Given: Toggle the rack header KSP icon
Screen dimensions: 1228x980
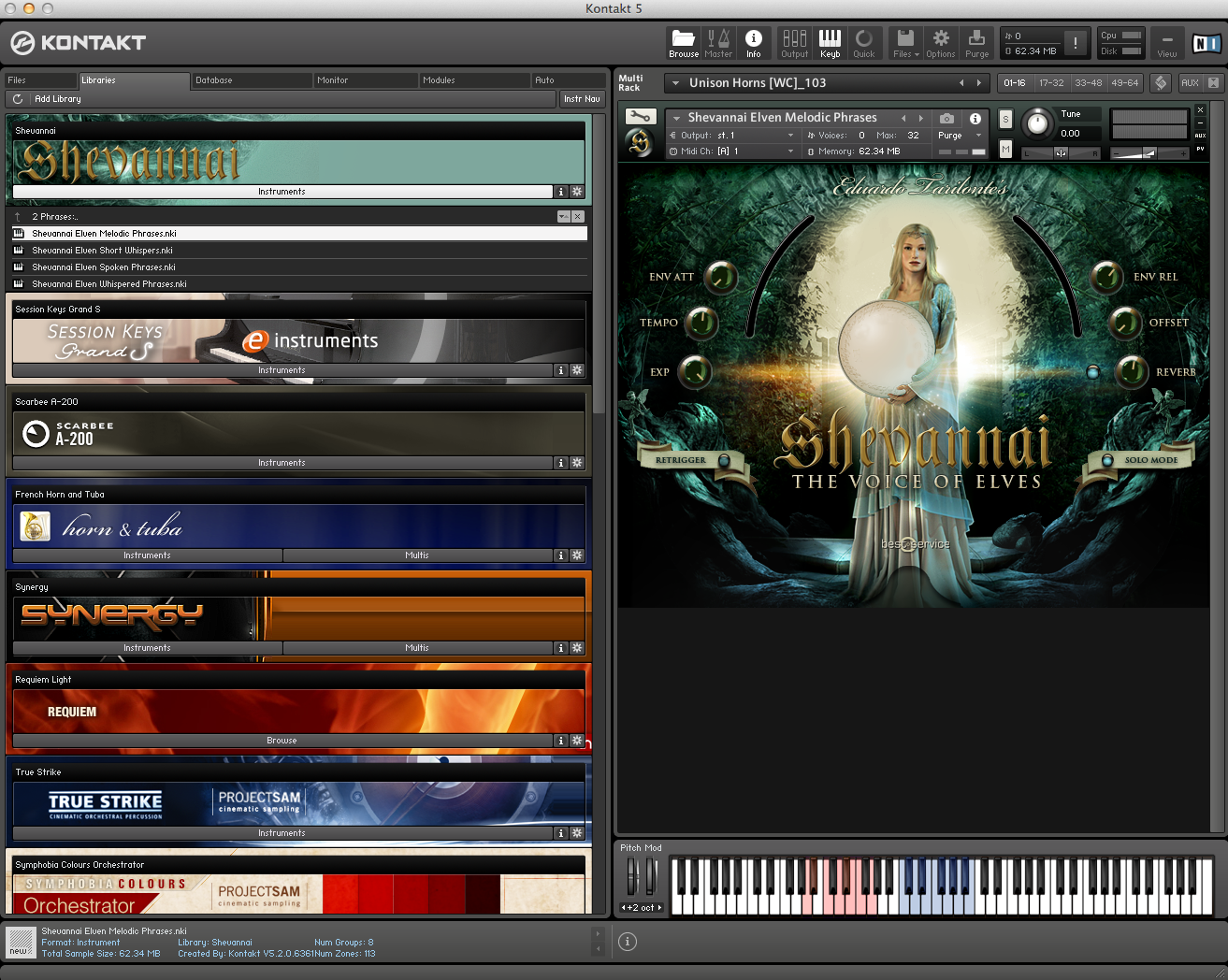Looking at the screenshot, I should (x=1161, y=83).
